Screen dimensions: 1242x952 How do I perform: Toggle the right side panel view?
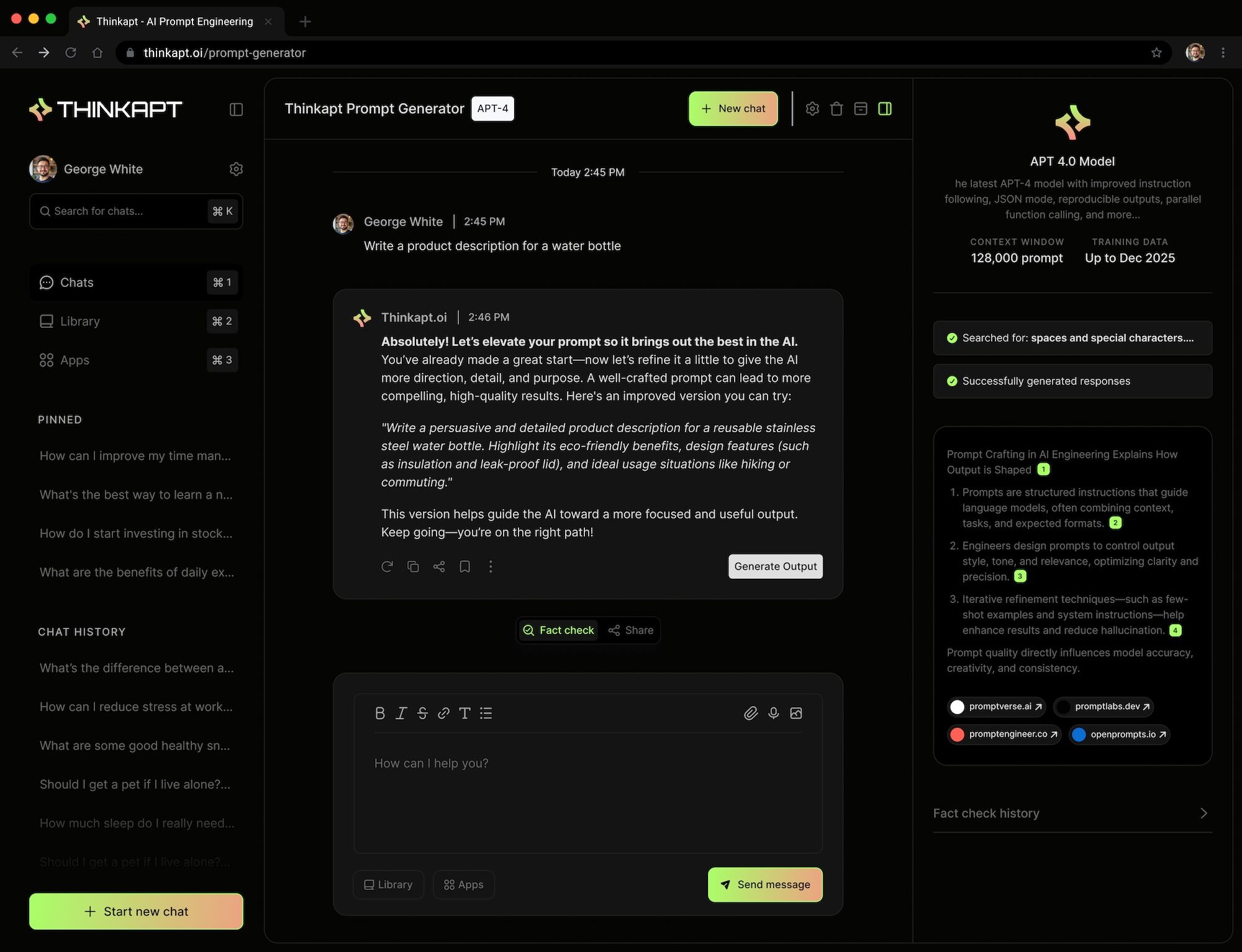coord(885,109)
